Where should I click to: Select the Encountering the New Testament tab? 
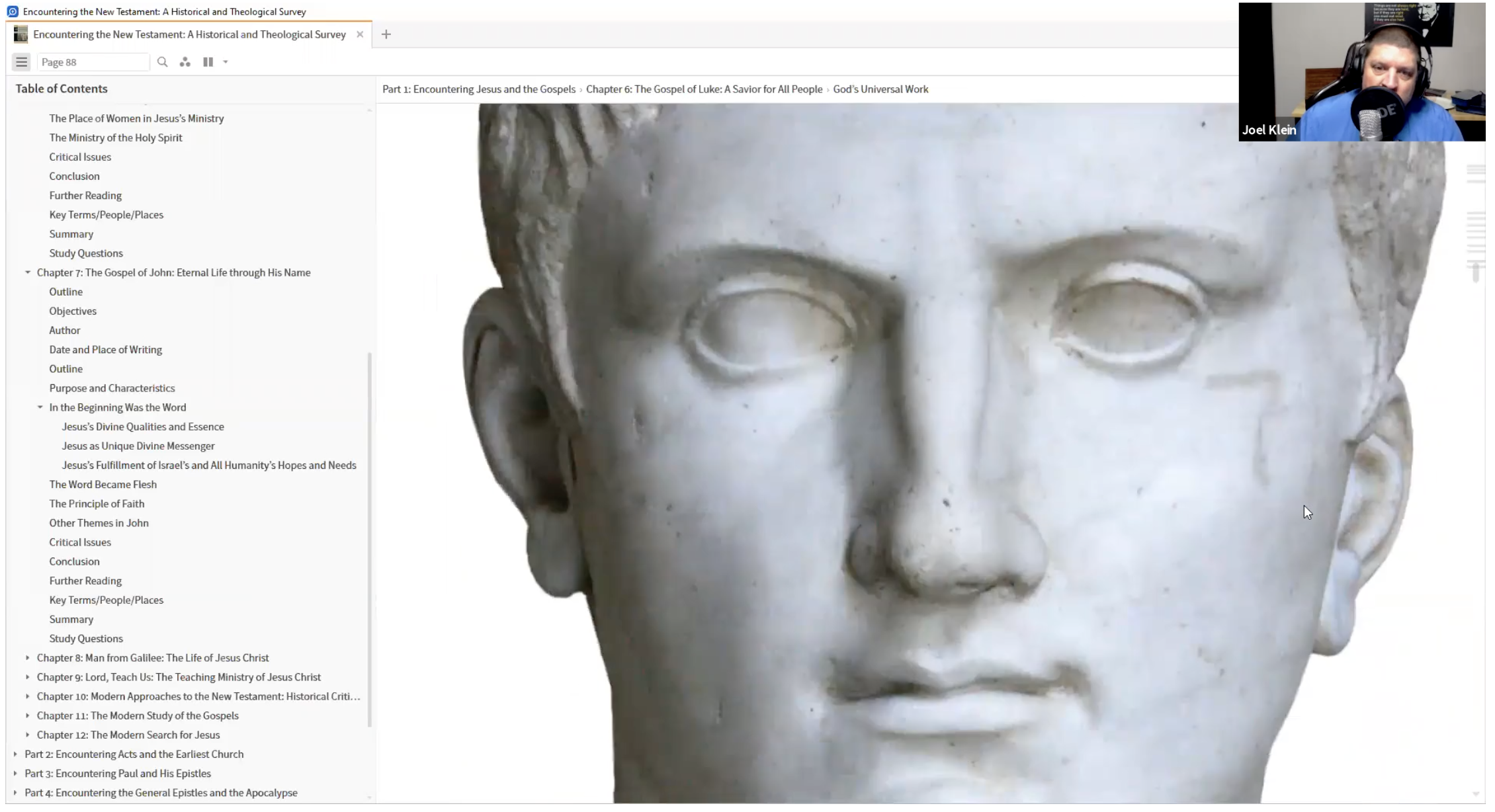(189, 34)
